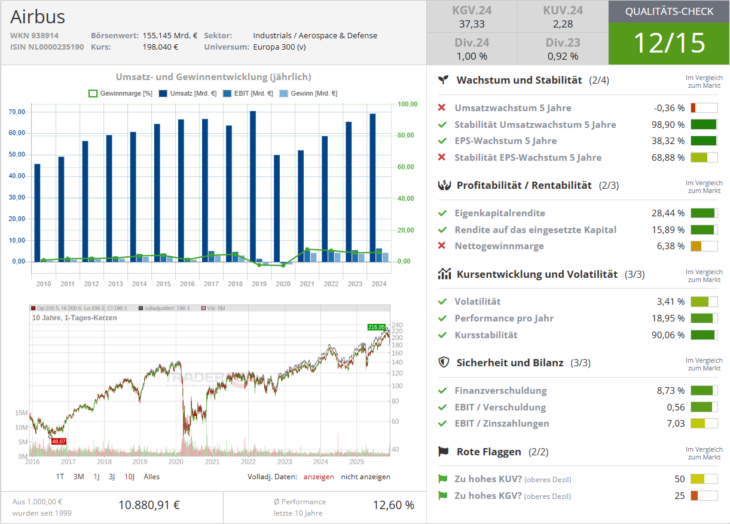Image resolution: width=730 pixels, height=524 pixels.
Task: Click the green 12/15 Qualitäts-Check score
Action: [668, 43]
